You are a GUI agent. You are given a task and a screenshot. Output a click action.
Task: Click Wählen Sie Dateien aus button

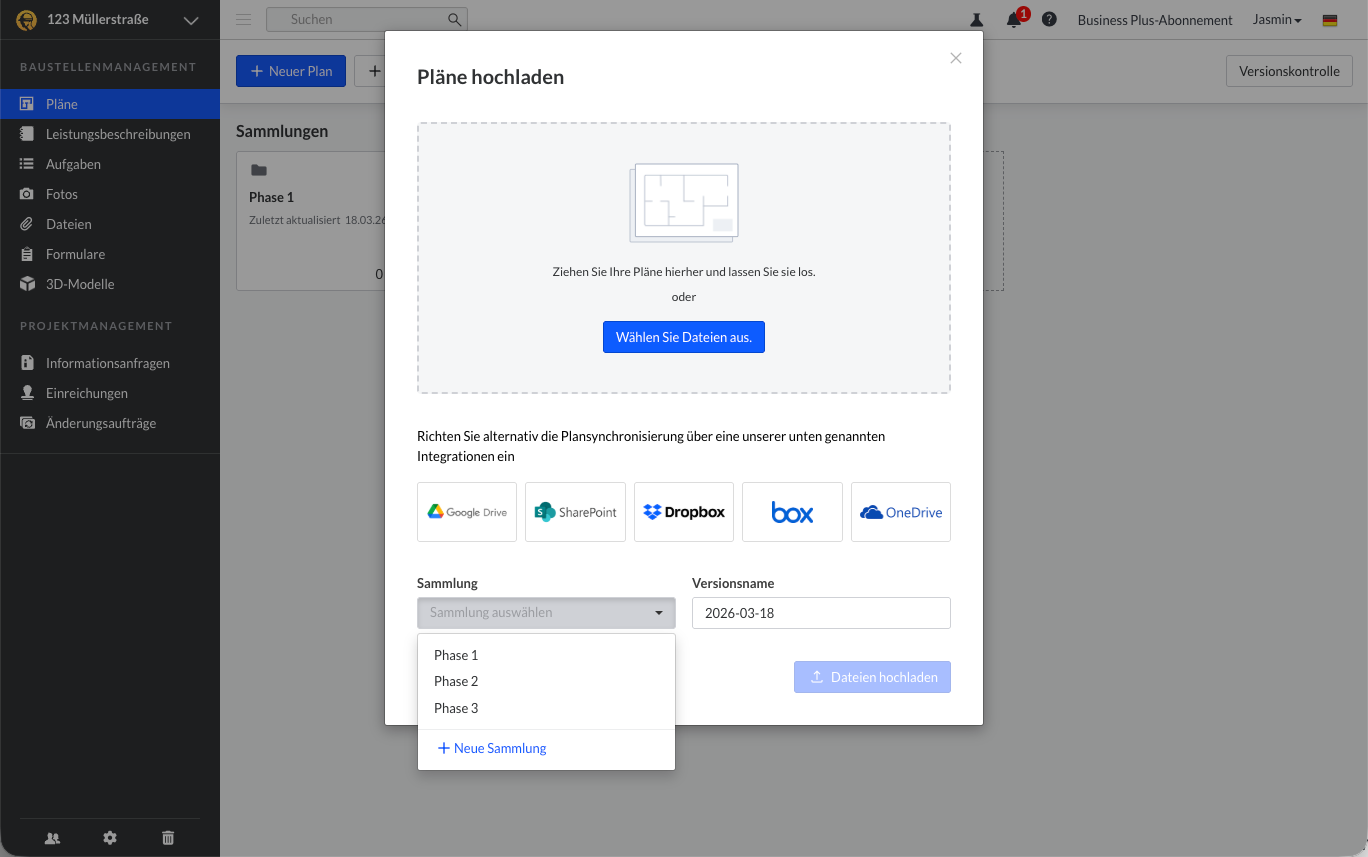tap(684, 338)
